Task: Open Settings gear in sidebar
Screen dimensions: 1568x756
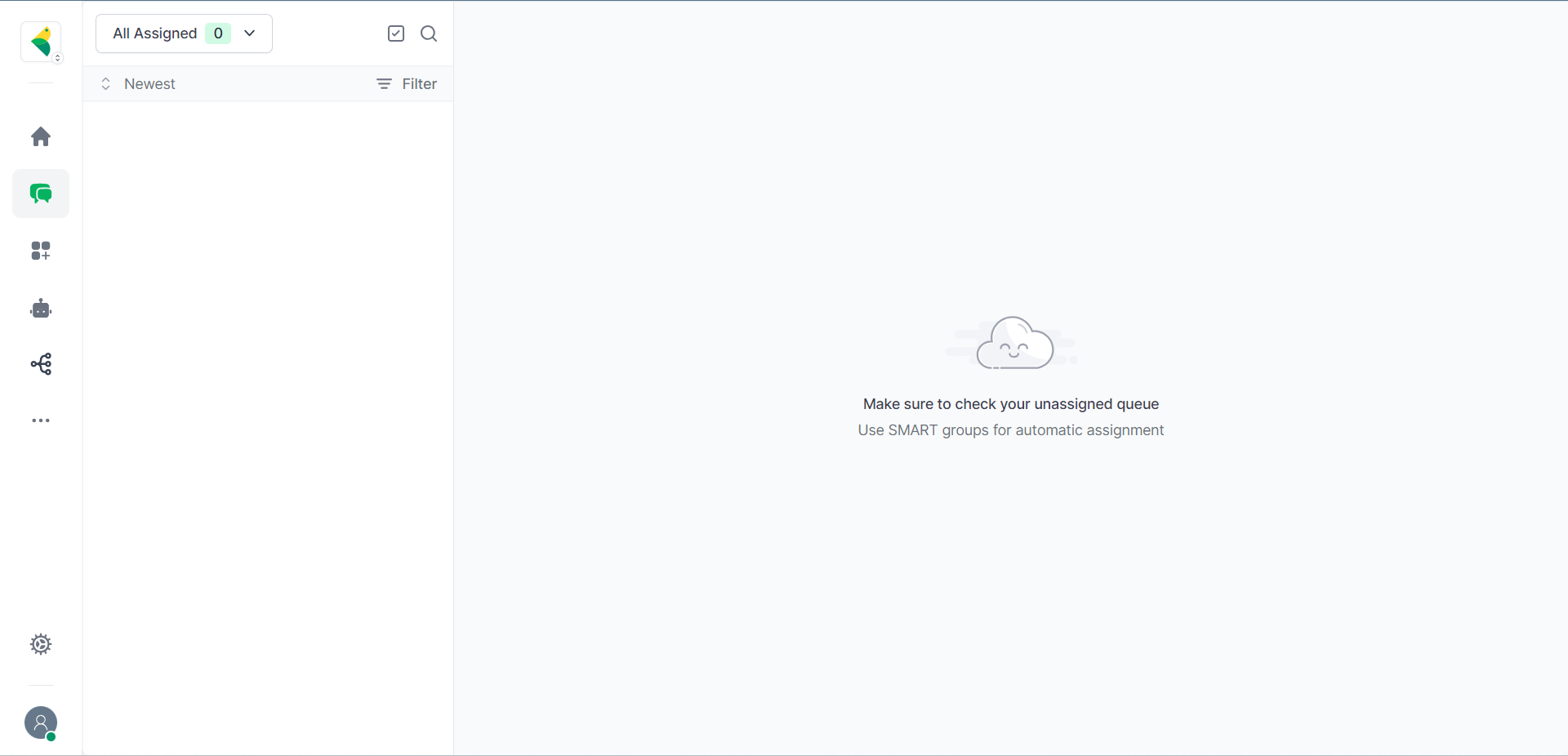Action: [41, 644]
